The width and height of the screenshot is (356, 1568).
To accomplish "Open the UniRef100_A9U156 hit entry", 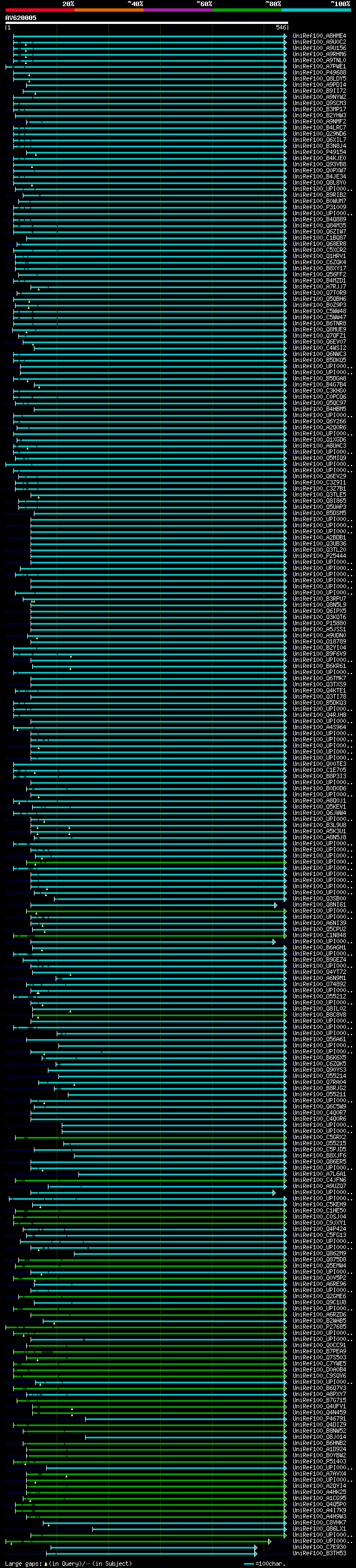I will [x=319, y=48].
